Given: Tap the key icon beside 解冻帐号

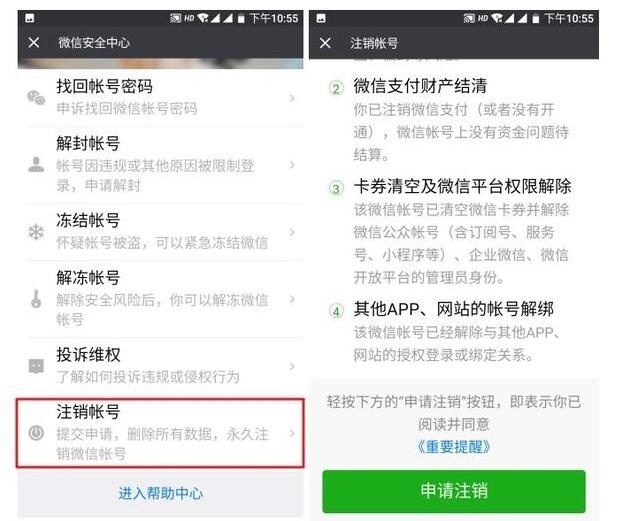Looking at the screenshot, I should click(36, 299).
